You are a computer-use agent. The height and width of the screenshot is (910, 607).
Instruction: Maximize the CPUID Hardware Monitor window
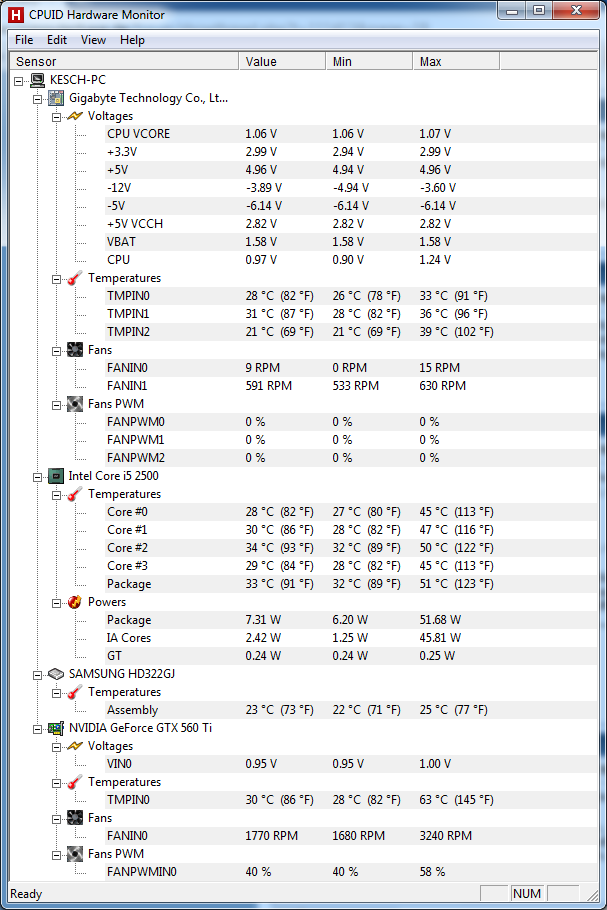(x=539, y=10)
